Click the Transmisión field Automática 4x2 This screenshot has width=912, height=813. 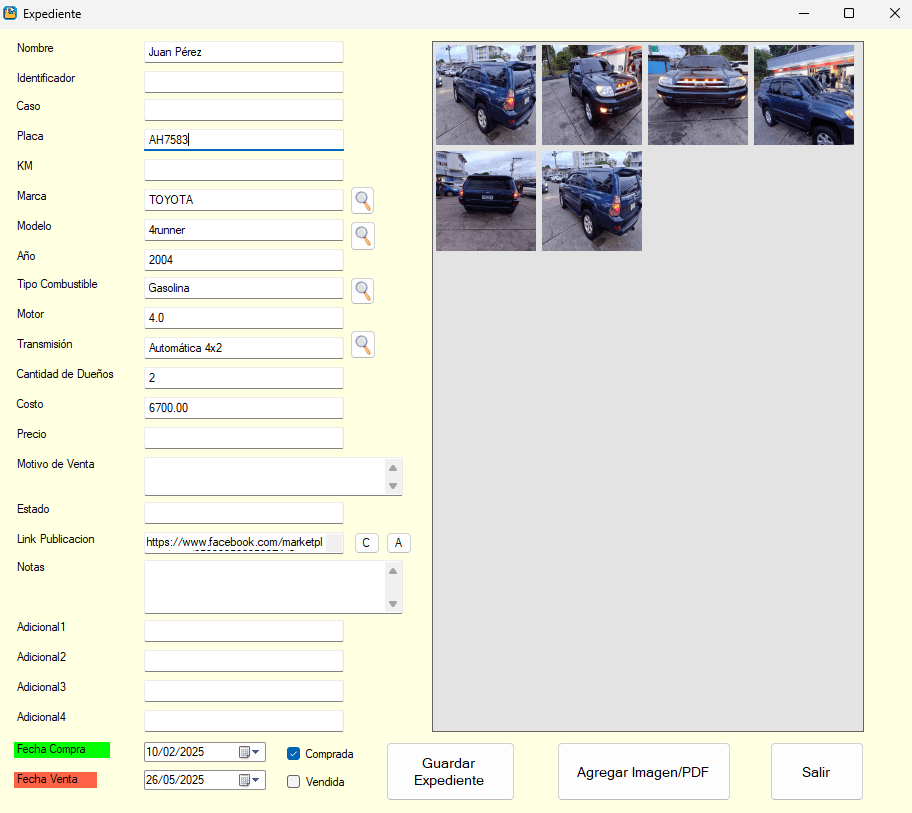coord(244,348)
